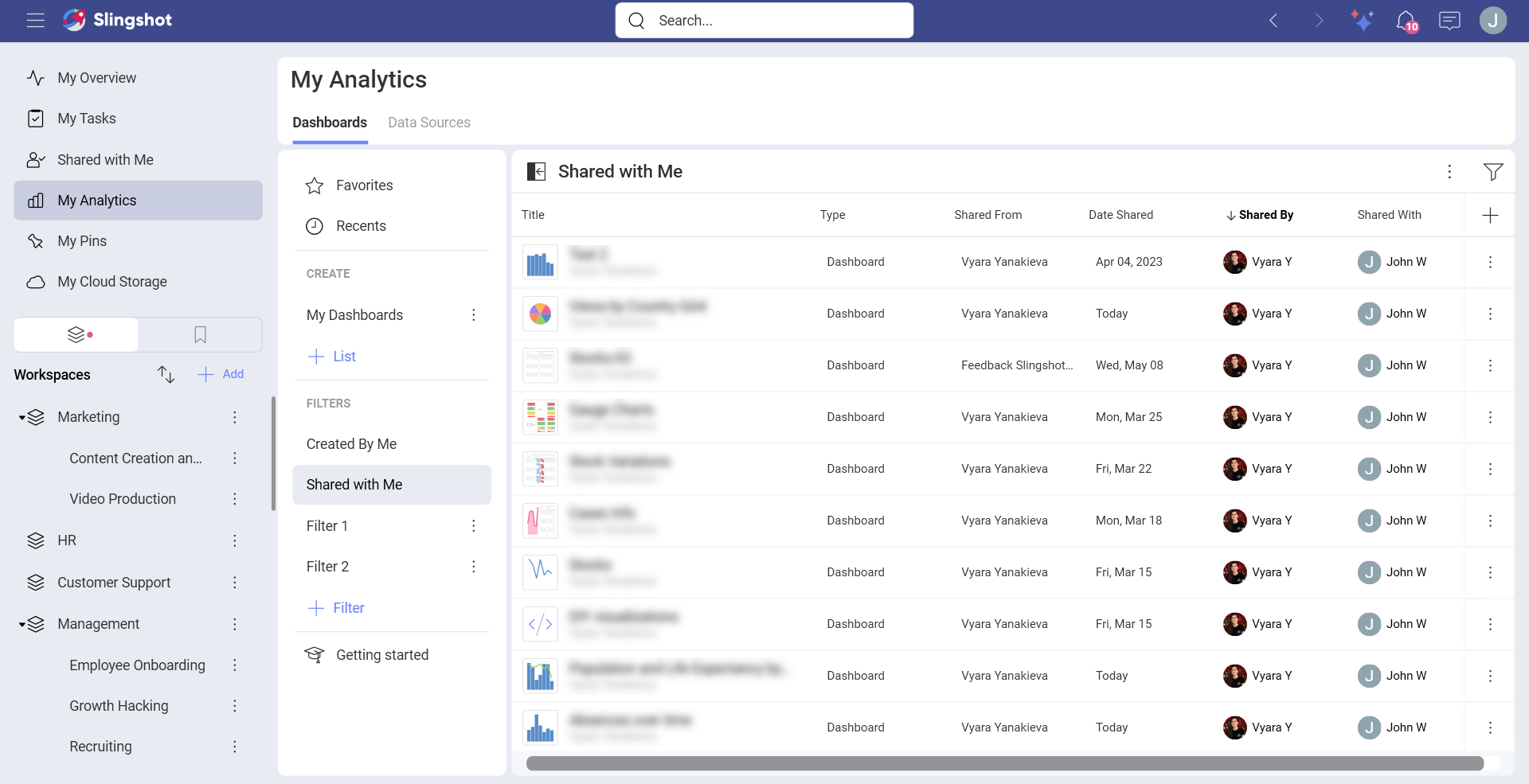Open My Cloud Storage
The height and width of the screenshot is (784, 1529).
[x=138, y=282]
